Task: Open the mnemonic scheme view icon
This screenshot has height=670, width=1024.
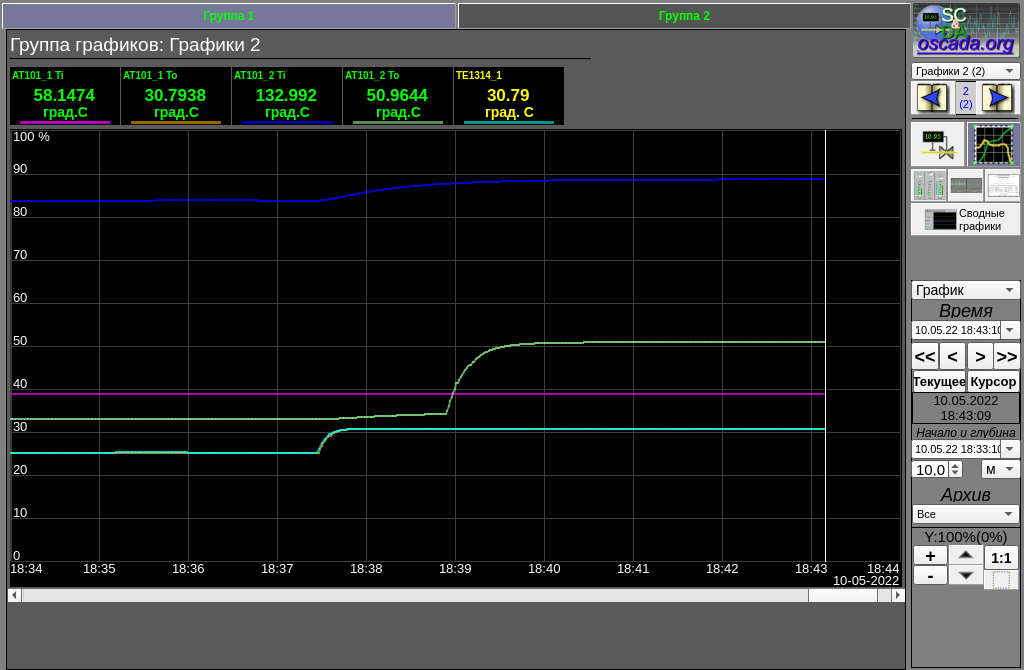Action: coord(937,144)
